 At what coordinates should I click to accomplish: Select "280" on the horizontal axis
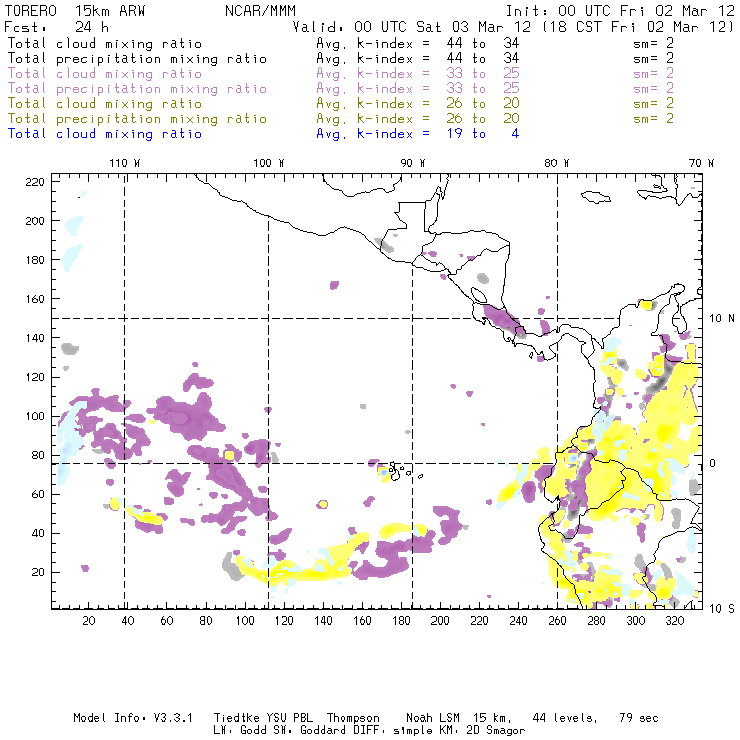tap(597, 621)
